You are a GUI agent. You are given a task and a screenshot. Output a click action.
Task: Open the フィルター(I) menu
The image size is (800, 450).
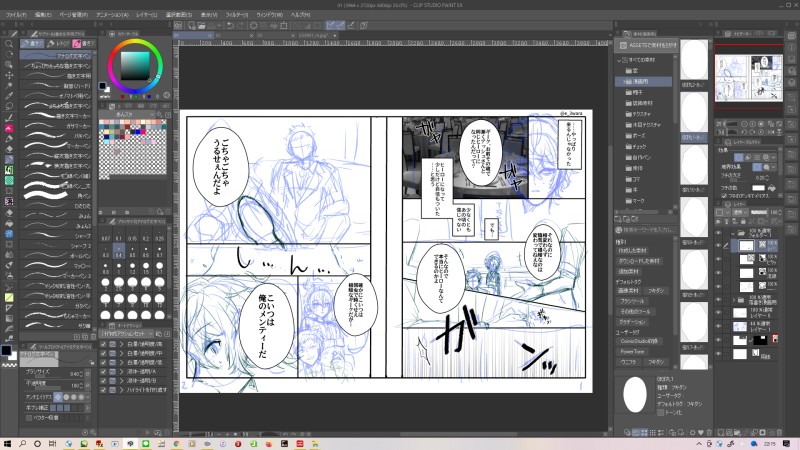[237, 15]
